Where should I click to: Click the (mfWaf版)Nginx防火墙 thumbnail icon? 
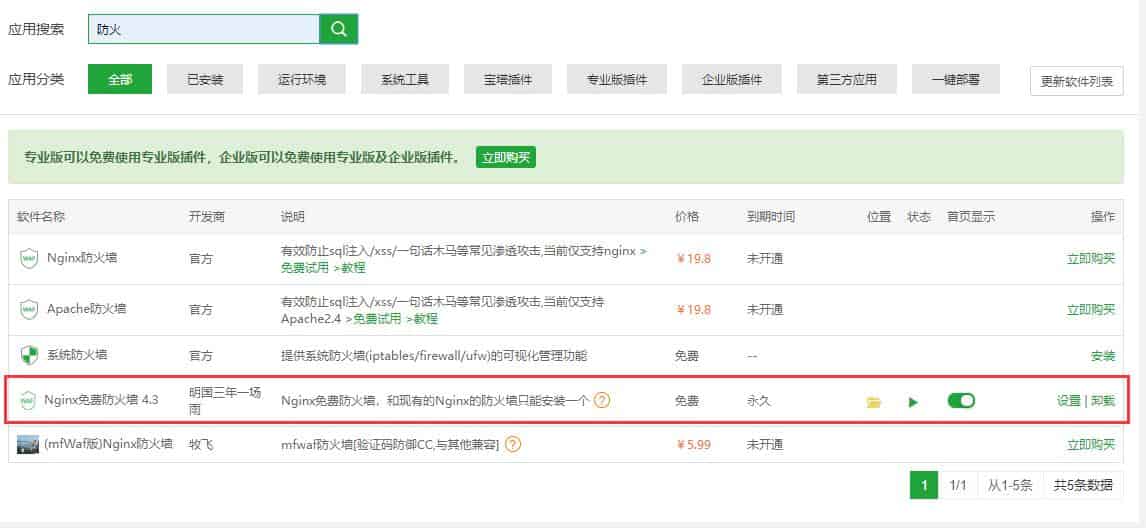tap(28, 445)
